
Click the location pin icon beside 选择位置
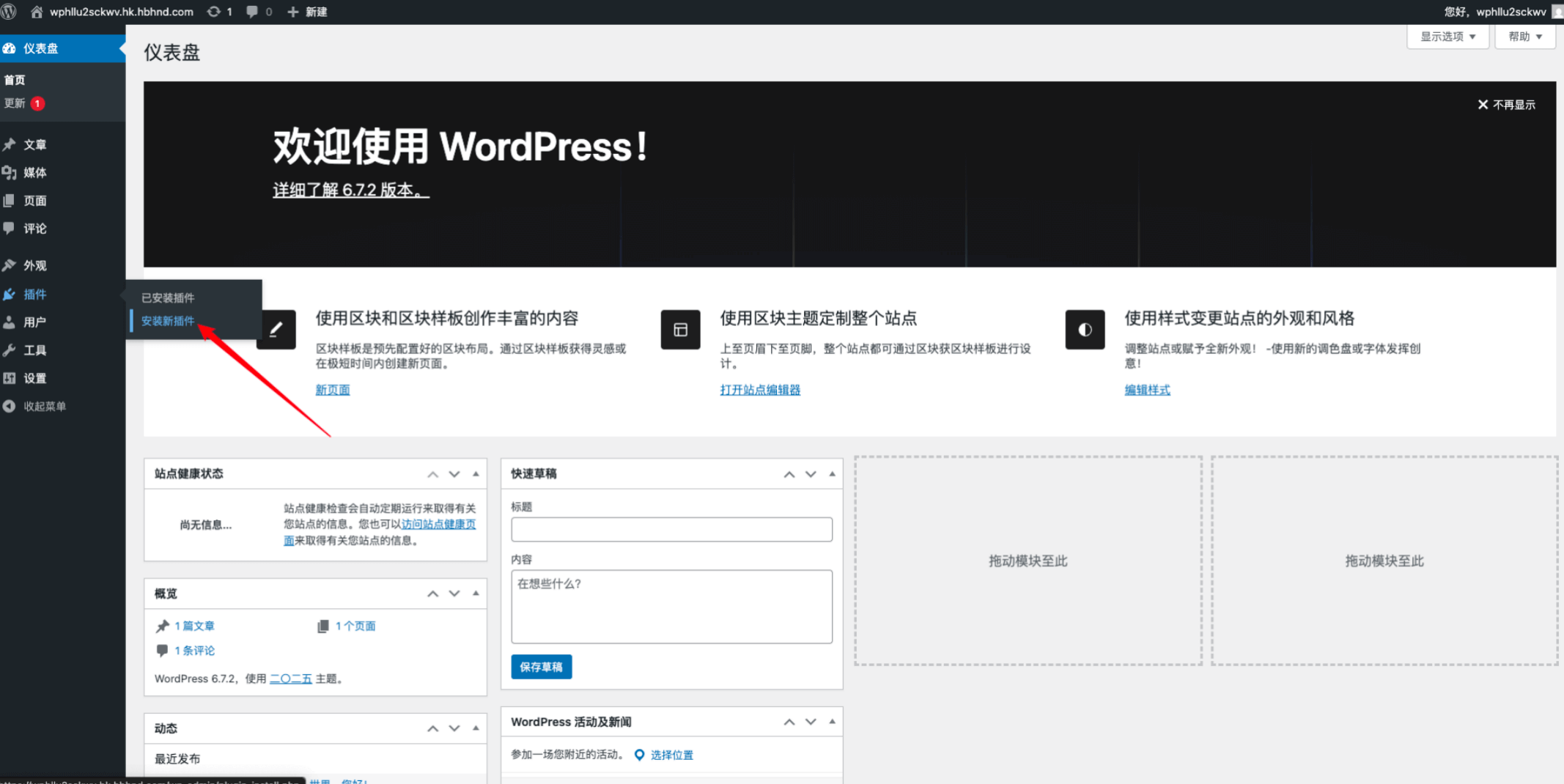tap(639, 755)
